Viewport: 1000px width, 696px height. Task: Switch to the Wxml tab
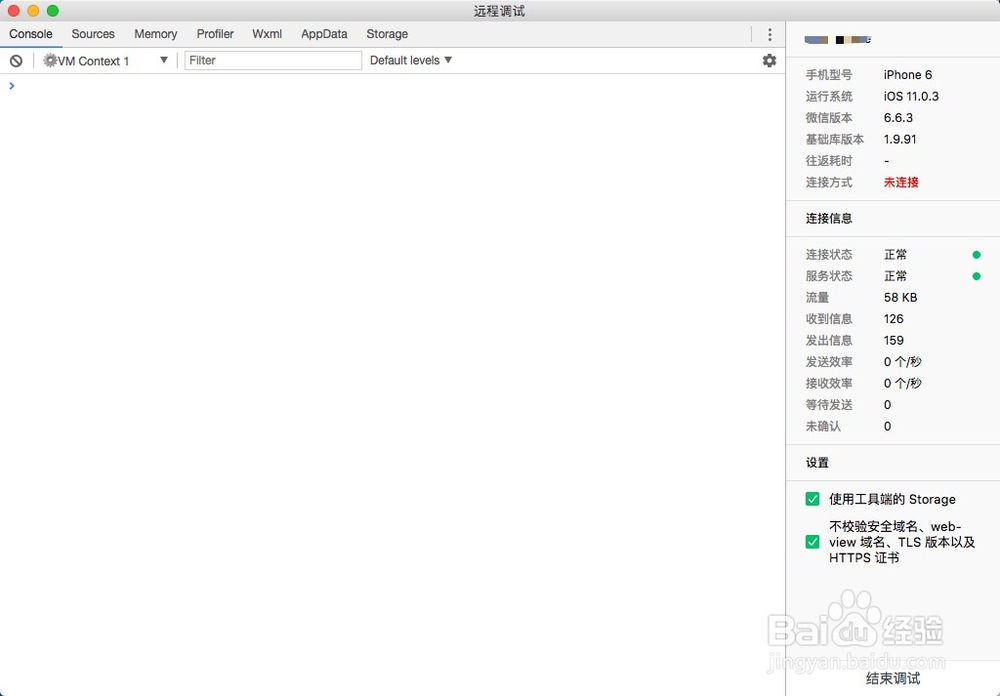[267, 34]
